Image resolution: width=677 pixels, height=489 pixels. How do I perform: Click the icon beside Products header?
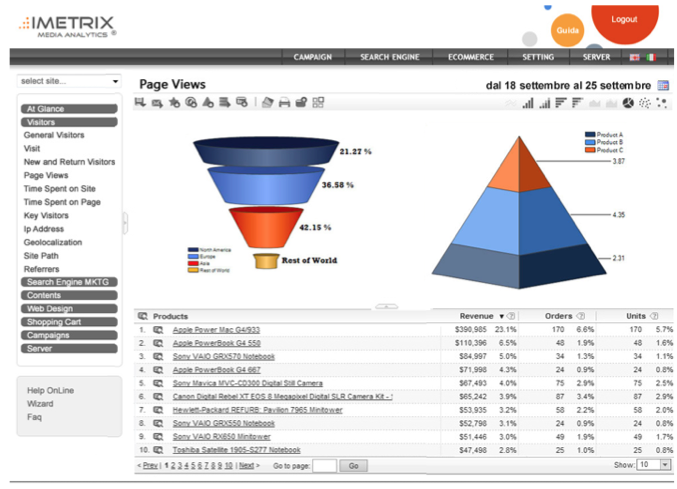click(142, 316)
